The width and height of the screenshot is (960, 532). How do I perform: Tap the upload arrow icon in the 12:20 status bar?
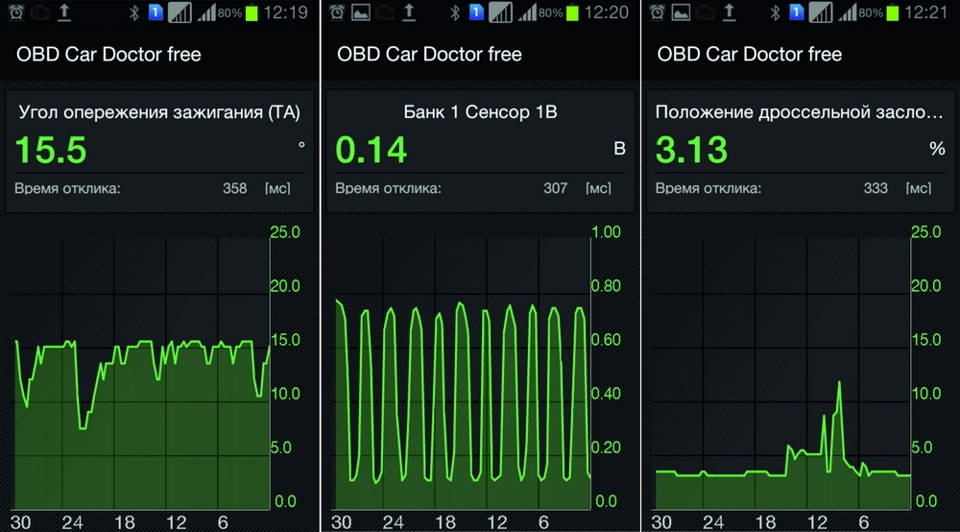click(x=408, y=12)
